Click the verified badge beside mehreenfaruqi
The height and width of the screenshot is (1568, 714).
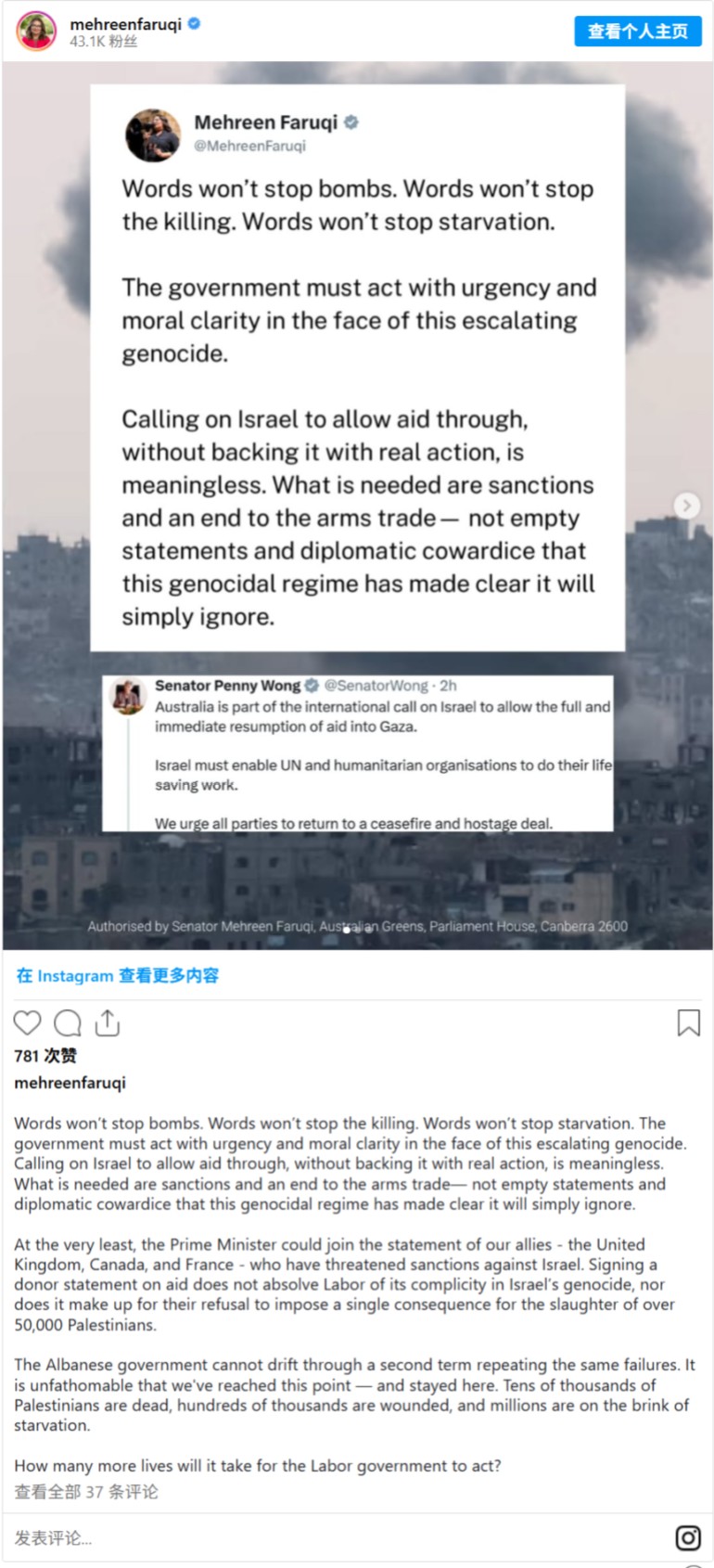point(194,24)
